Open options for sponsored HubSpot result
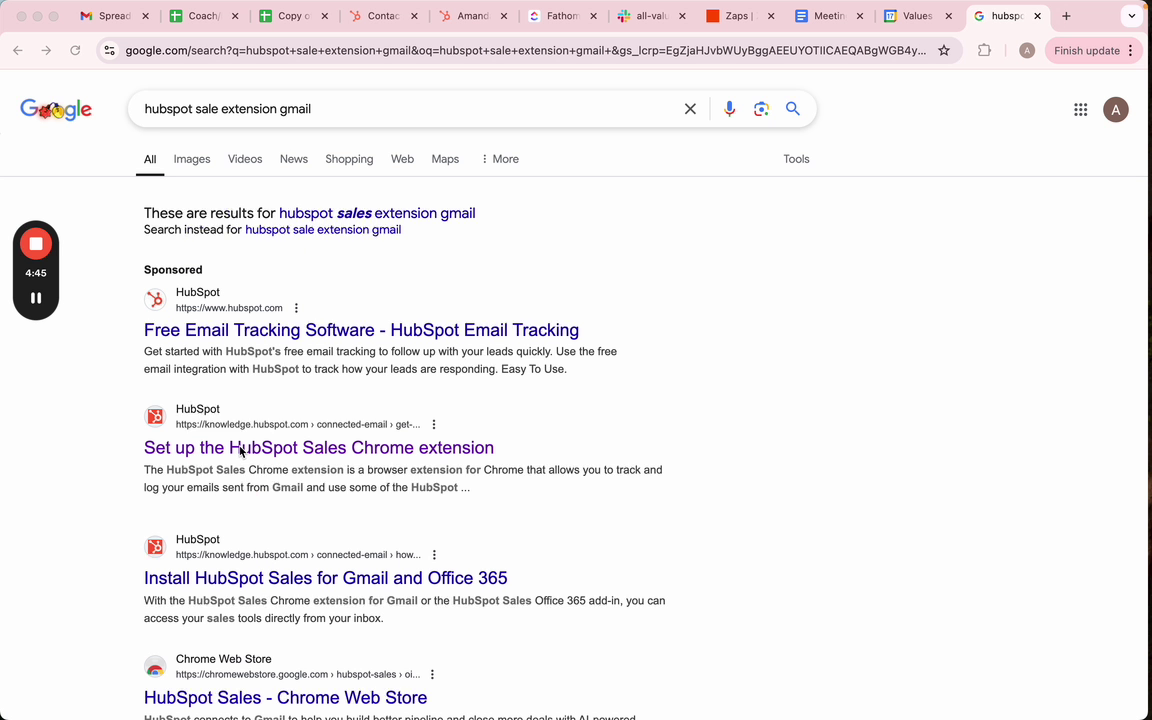This screenshot has height=720, width=1152. click(296, 309)
